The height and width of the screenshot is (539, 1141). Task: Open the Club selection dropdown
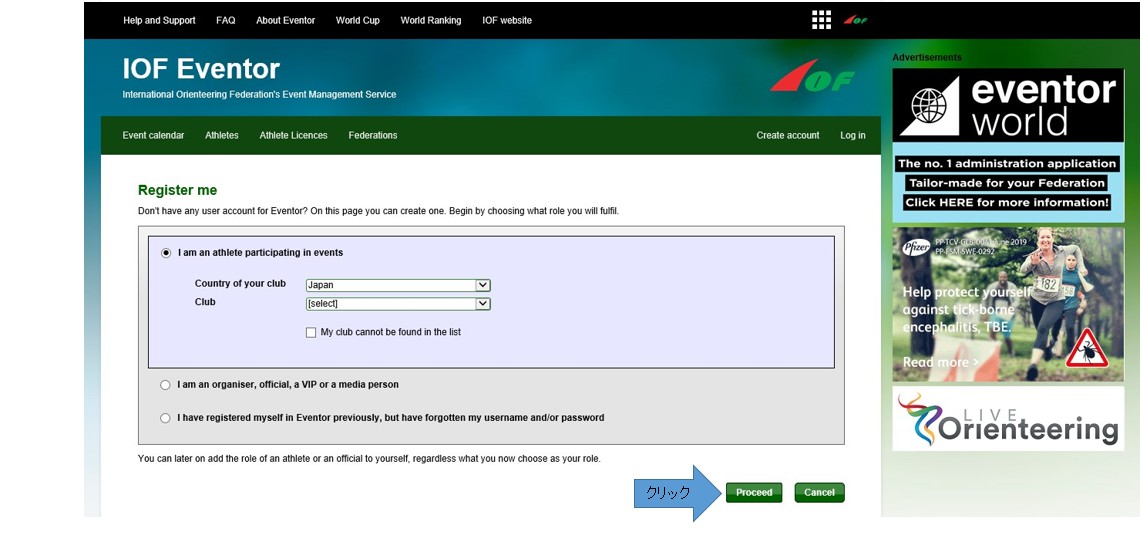pos(398,304)
